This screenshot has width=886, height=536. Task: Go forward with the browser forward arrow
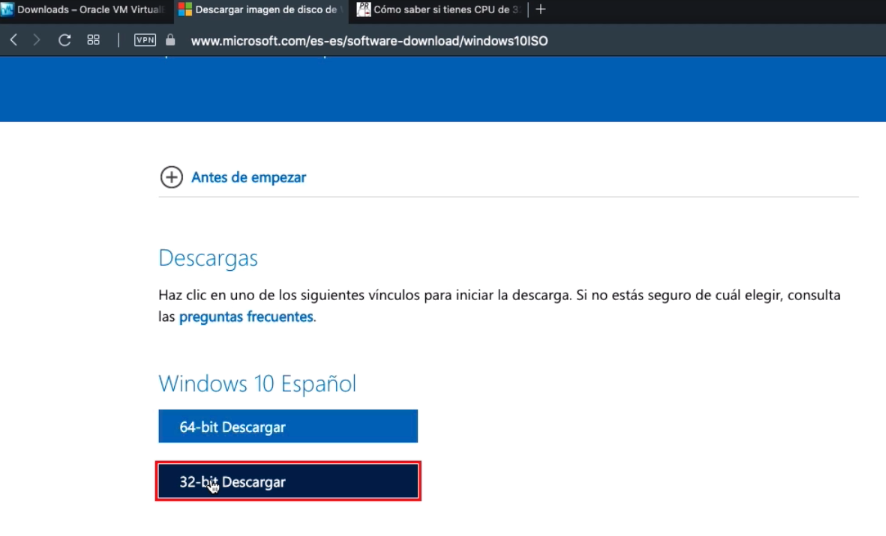pyautogui.click(x=36, y=40)
